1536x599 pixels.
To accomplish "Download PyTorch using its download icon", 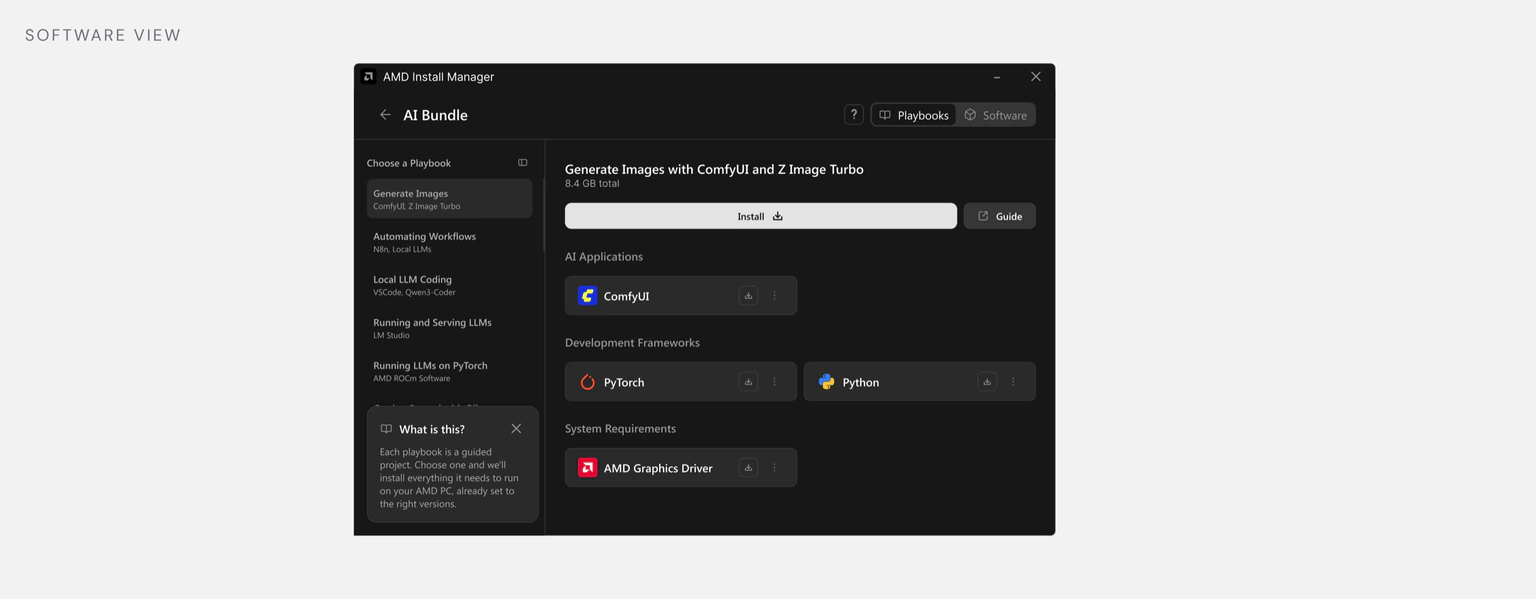I will tap(748, 382).
